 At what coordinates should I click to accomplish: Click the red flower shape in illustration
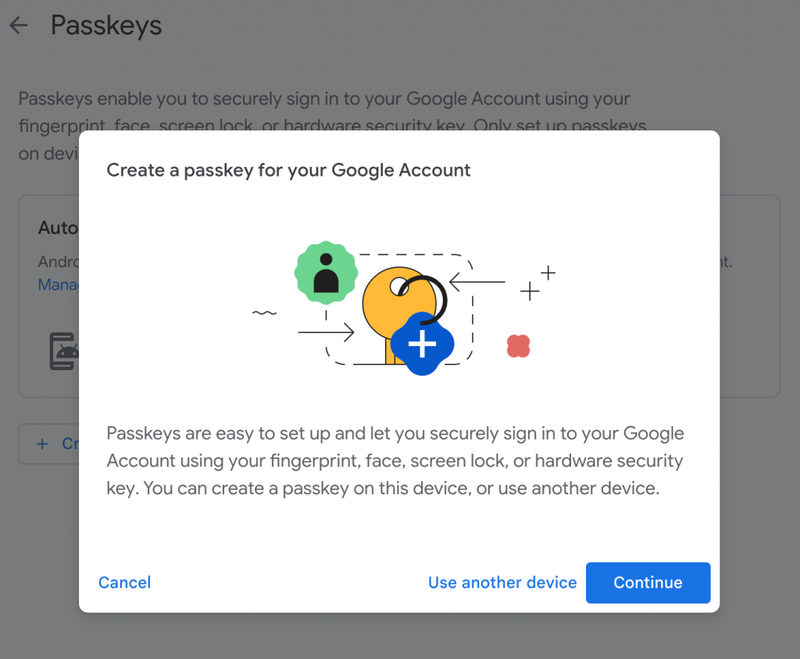(518, 346)
